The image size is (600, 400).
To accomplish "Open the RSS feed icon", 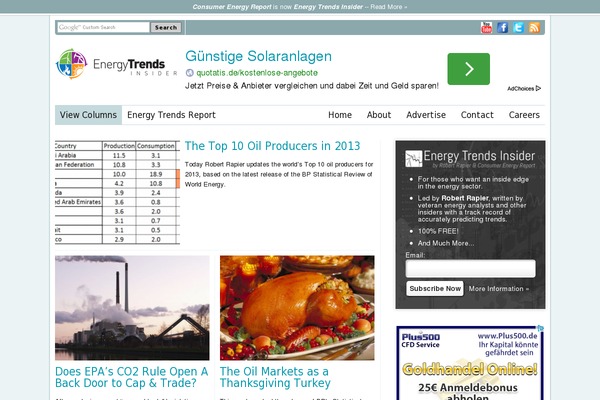I will [535, 28].
